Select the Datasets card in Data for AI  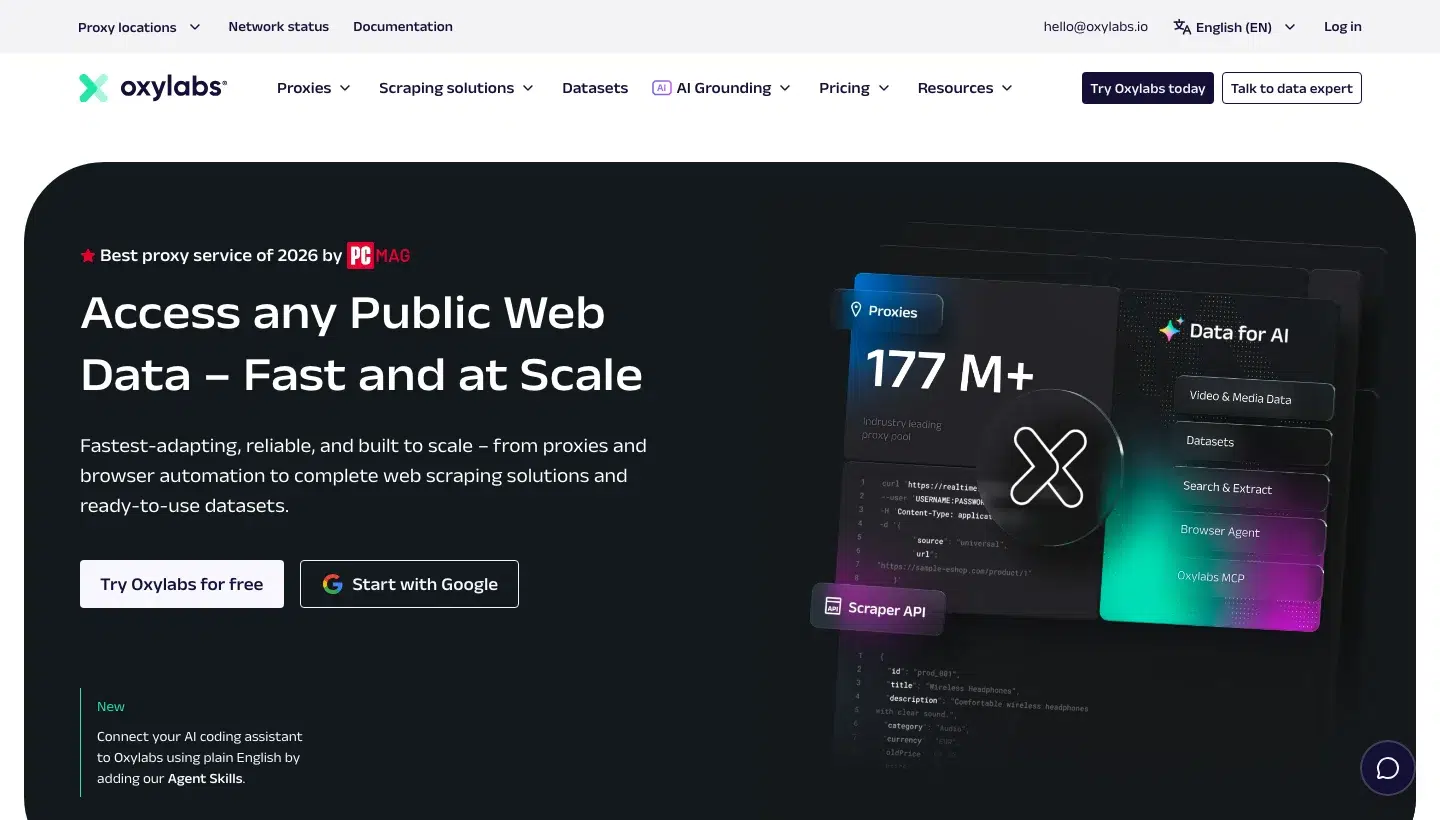pos(1251,442)
